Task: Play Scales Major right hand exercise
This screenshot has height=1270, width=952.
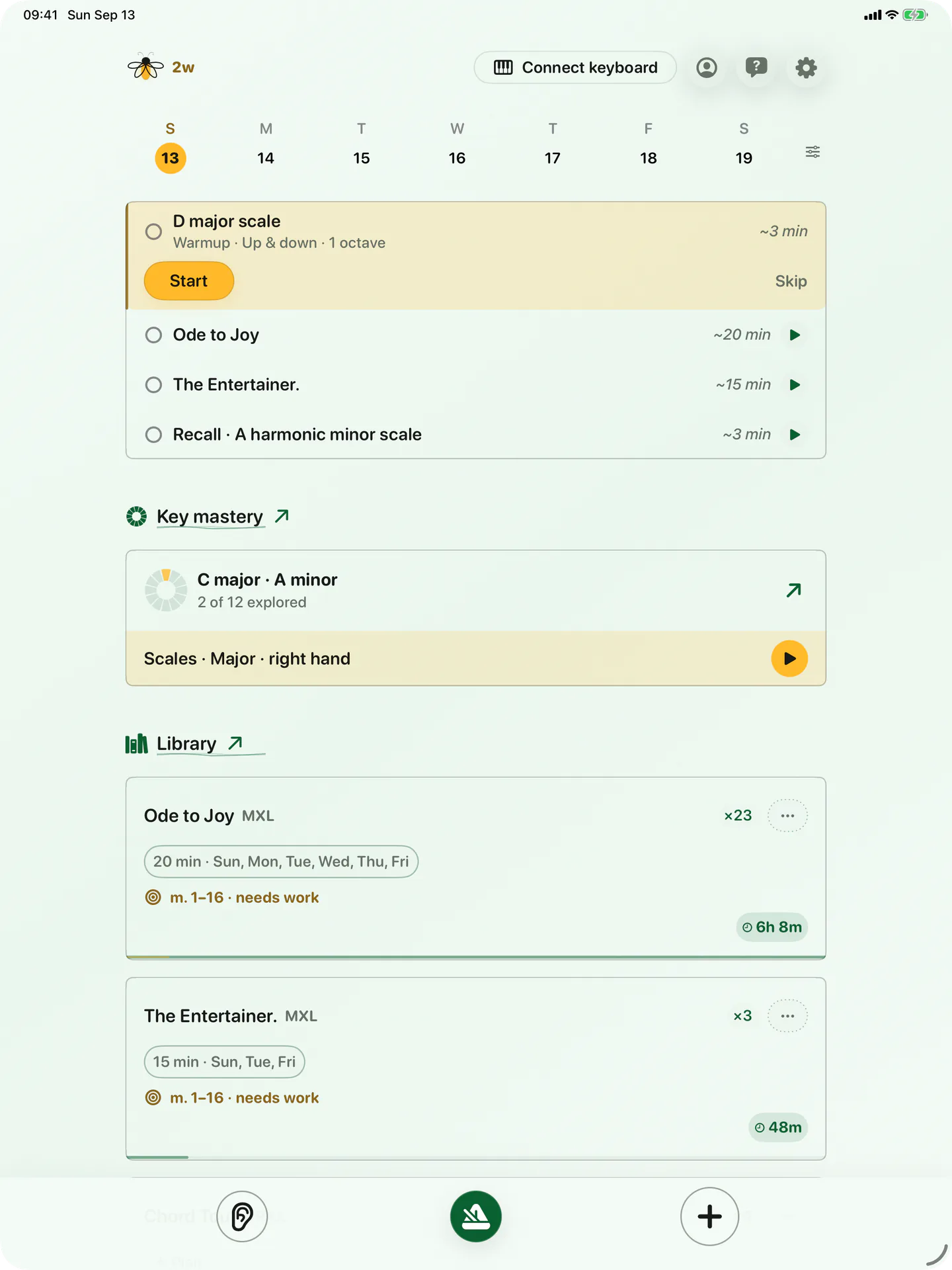Action: tap(789, 659)
